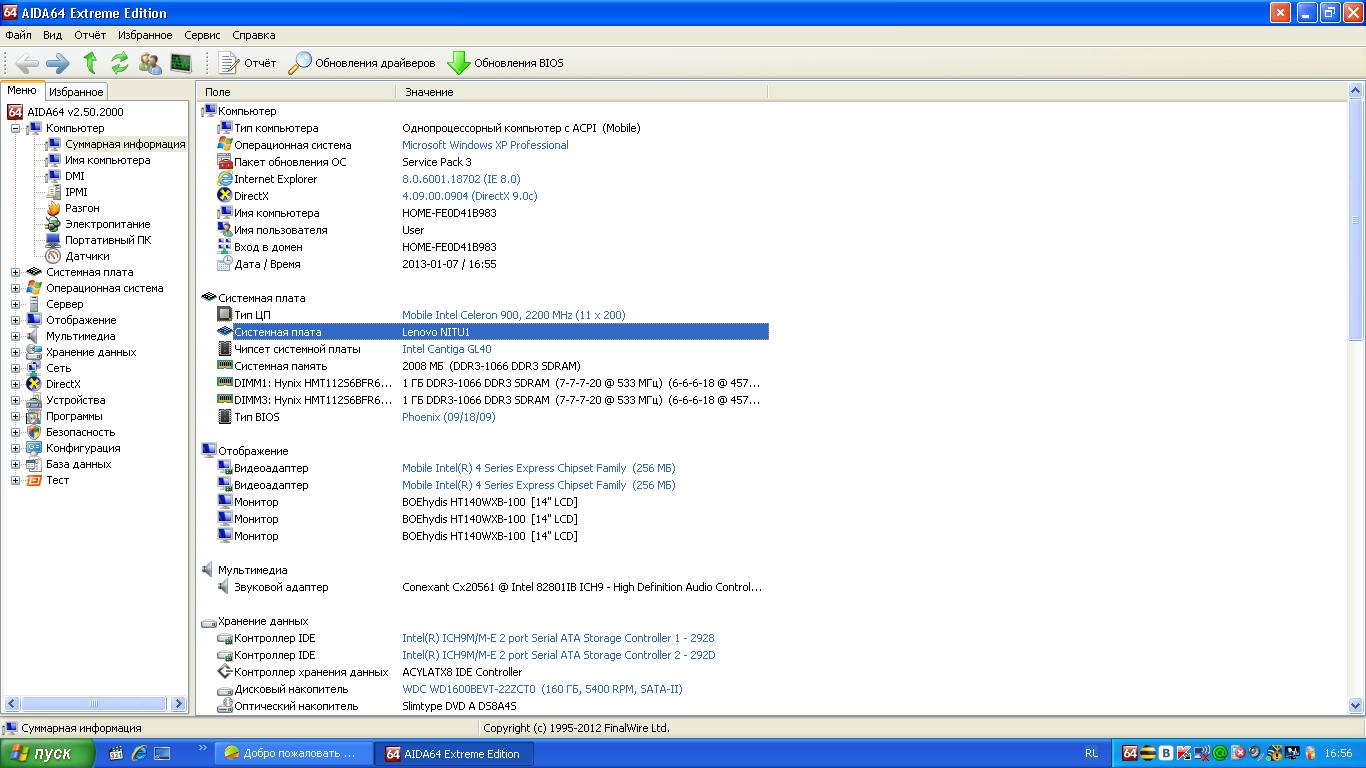Switch to the Избранное tab in sidebar
1366x768 pixels.
click(76, 92)
